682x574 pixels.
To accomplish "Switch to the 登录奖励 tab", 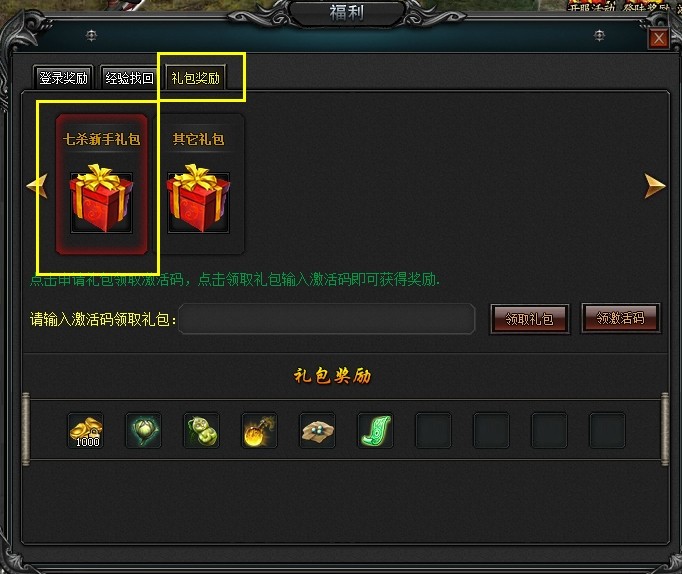I will pyautogui.click(x=63, y=78).
